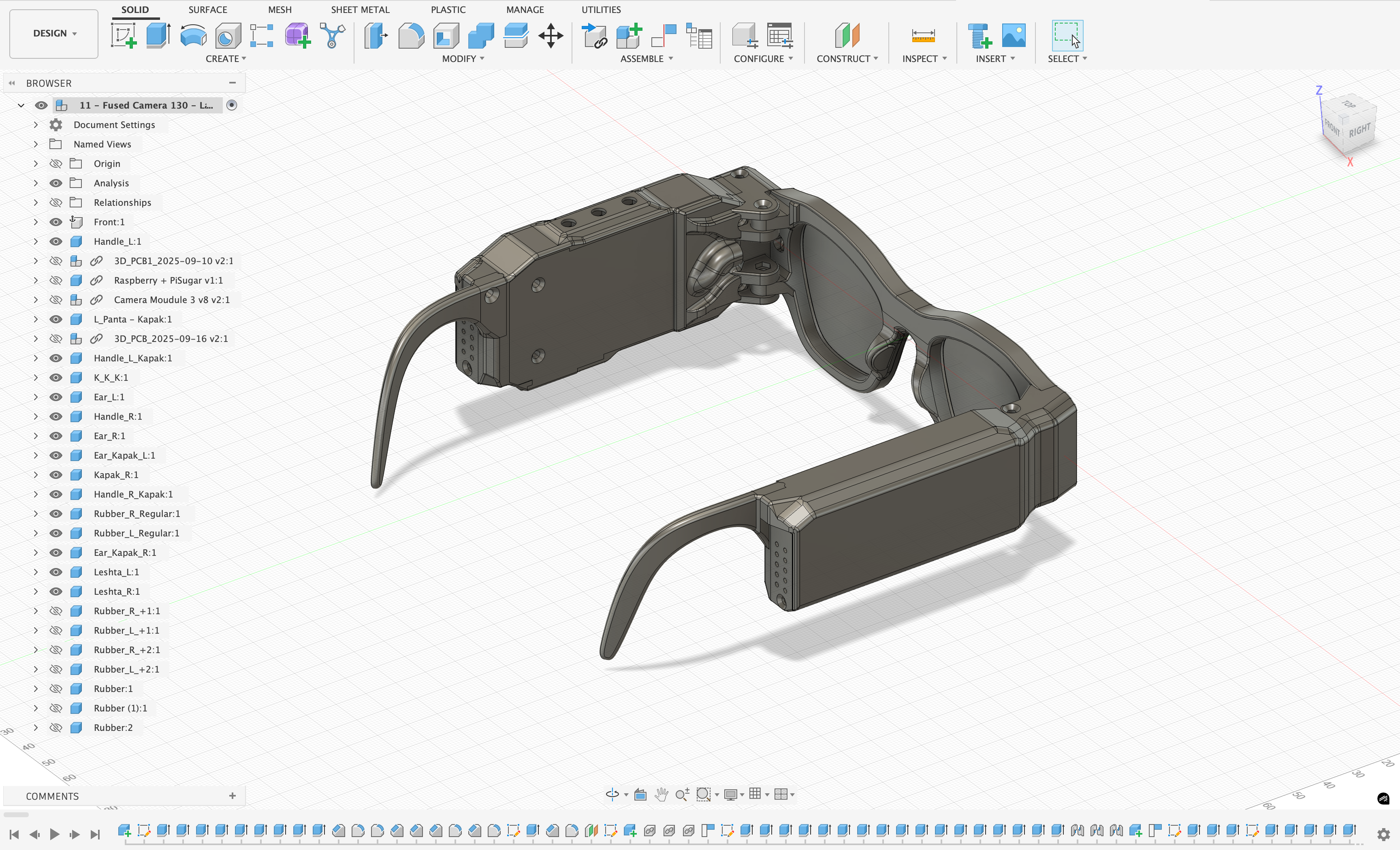
Task: Click the Move/Copy arrows icon
Action: point(551,35)
